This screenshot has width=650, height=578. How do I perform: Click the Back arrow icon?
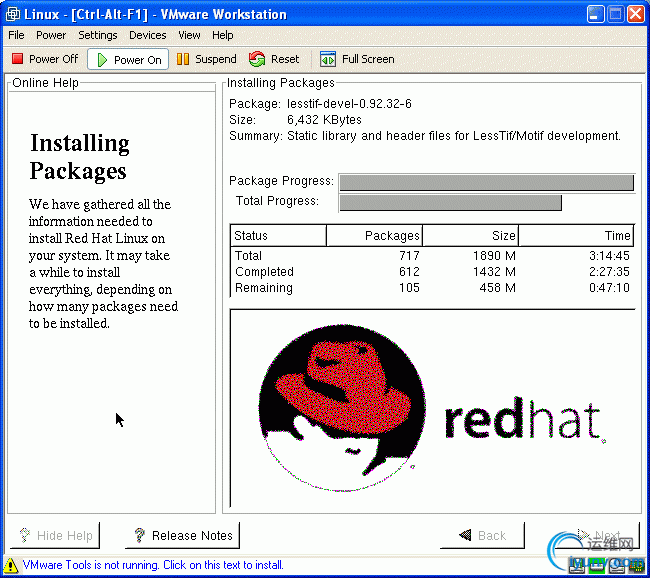point(465,535)
